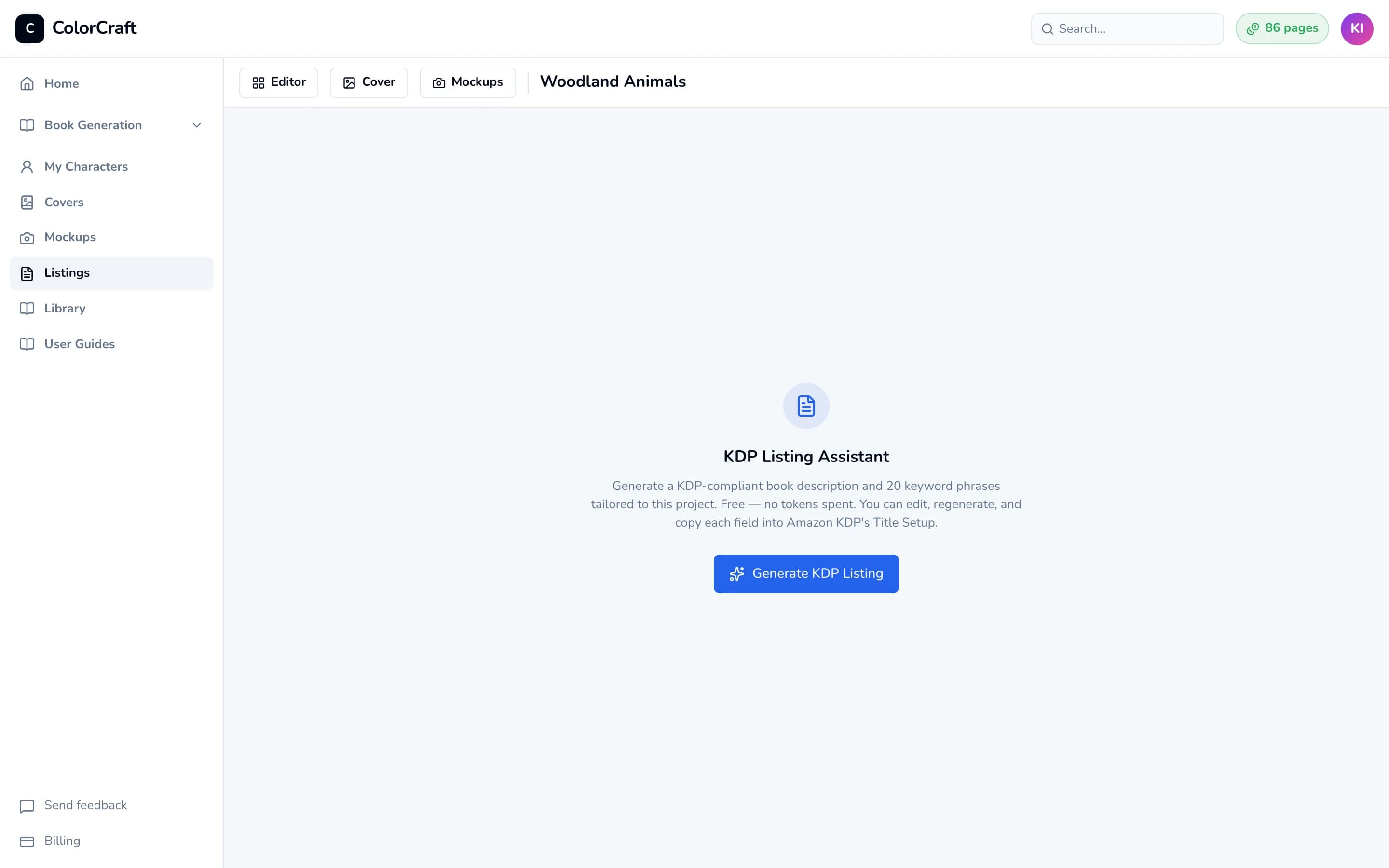Go to the Library page
1389x868 pixels.
click(x=111, y=308)
